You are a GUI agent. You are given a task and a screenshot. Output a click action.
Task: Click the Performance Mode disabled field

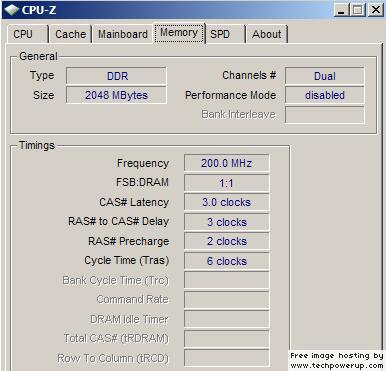pyautogui.click(x=325, y=95)
